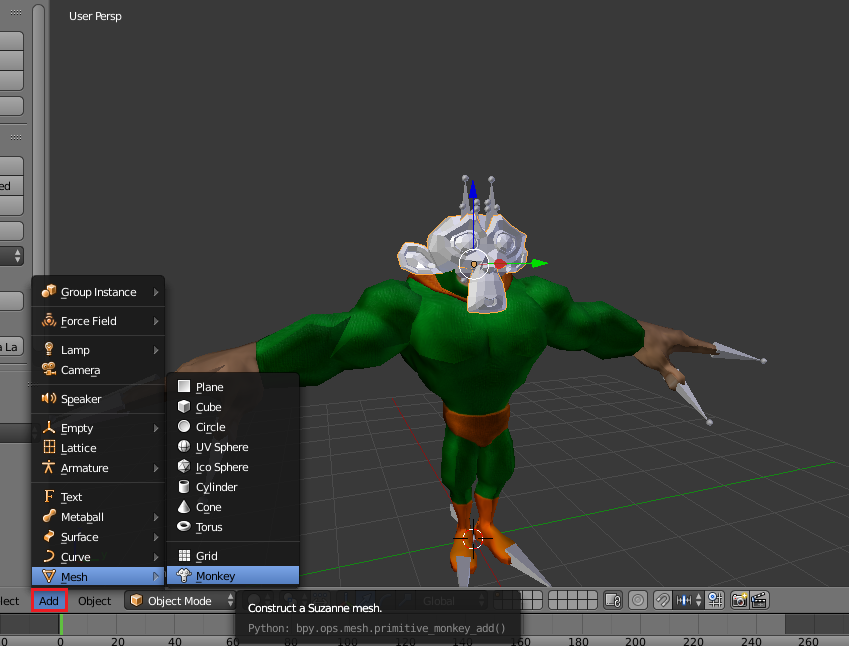Choose Cylinder label in the Mesh submenu
This screenshot has height=646, width=849.
[x=217, y=487]
